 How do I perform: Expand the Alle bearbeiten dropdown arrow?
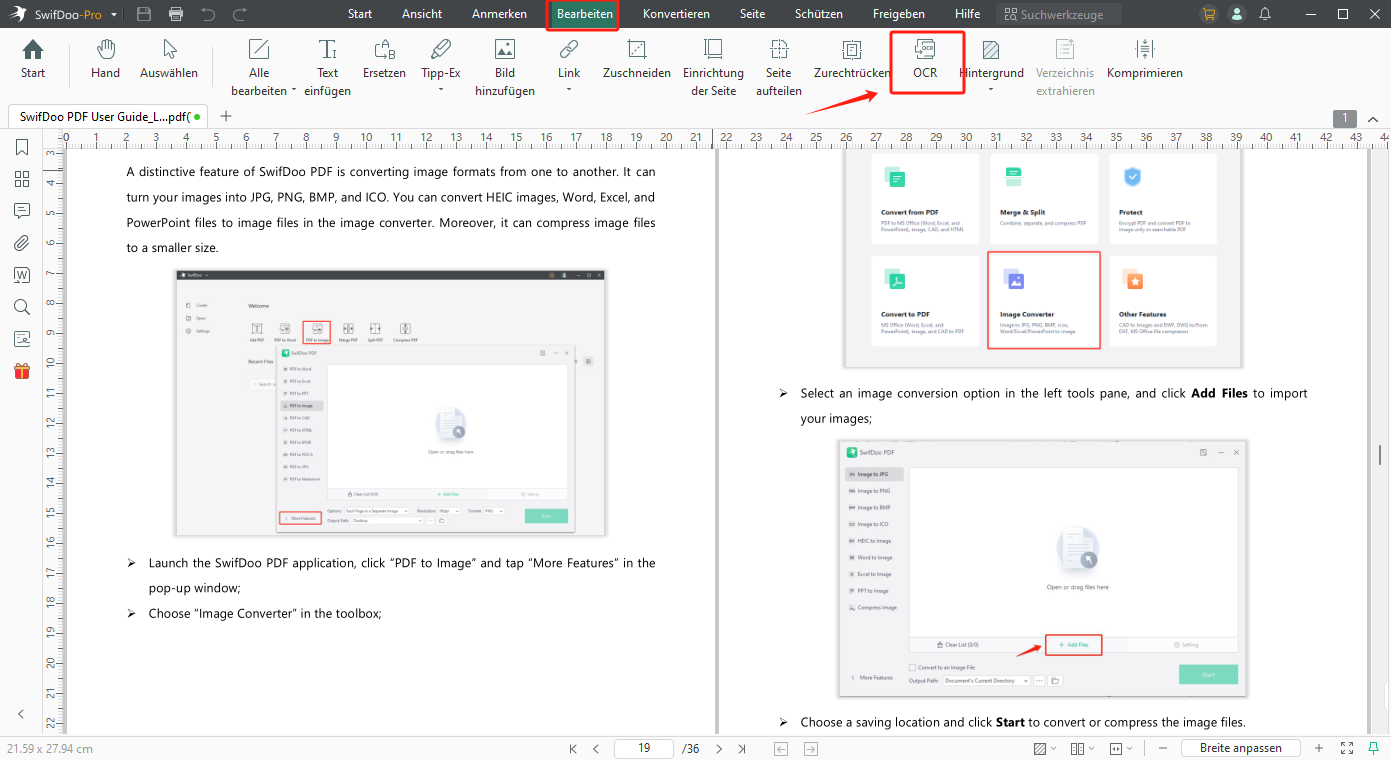[x=294, y=91]
